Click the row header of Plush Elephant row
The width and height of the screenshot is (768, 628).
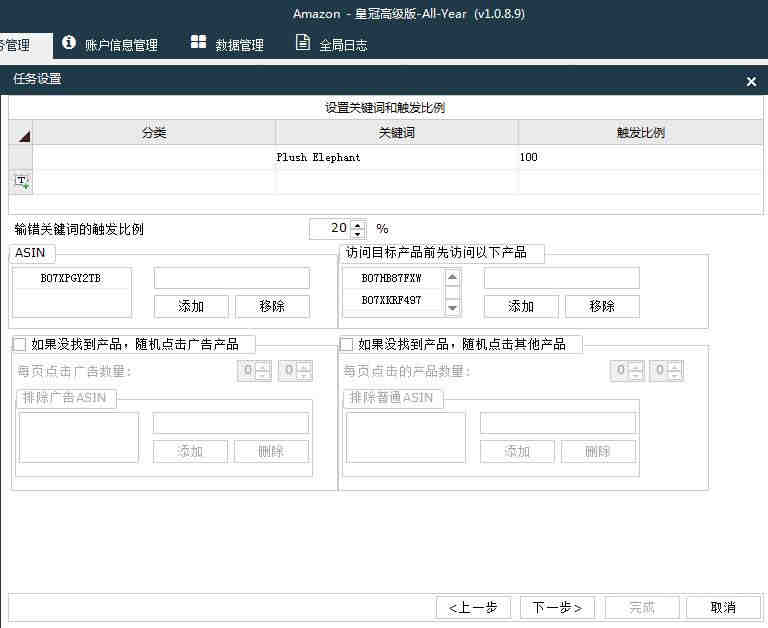(x=21, y=157)
